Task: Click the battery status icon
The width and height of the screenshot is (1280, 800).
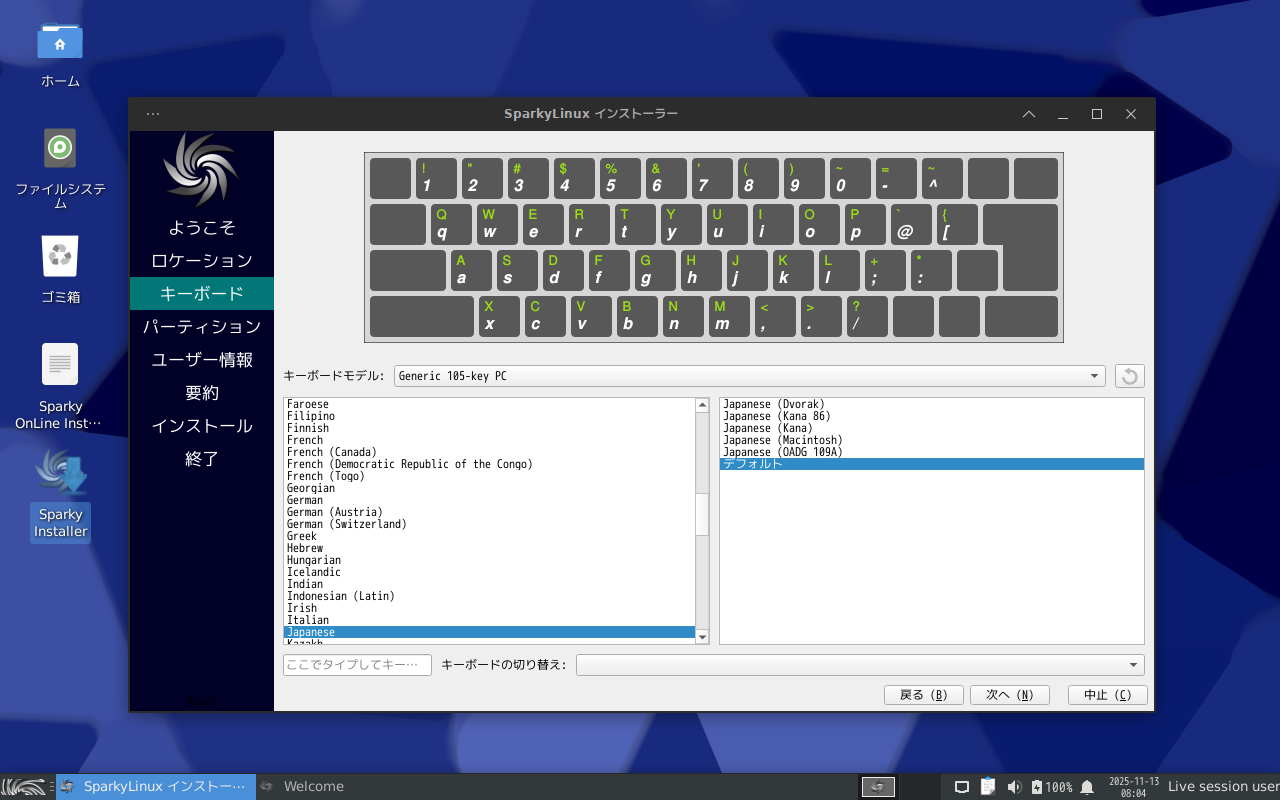Action: (x=1037, y=787)
